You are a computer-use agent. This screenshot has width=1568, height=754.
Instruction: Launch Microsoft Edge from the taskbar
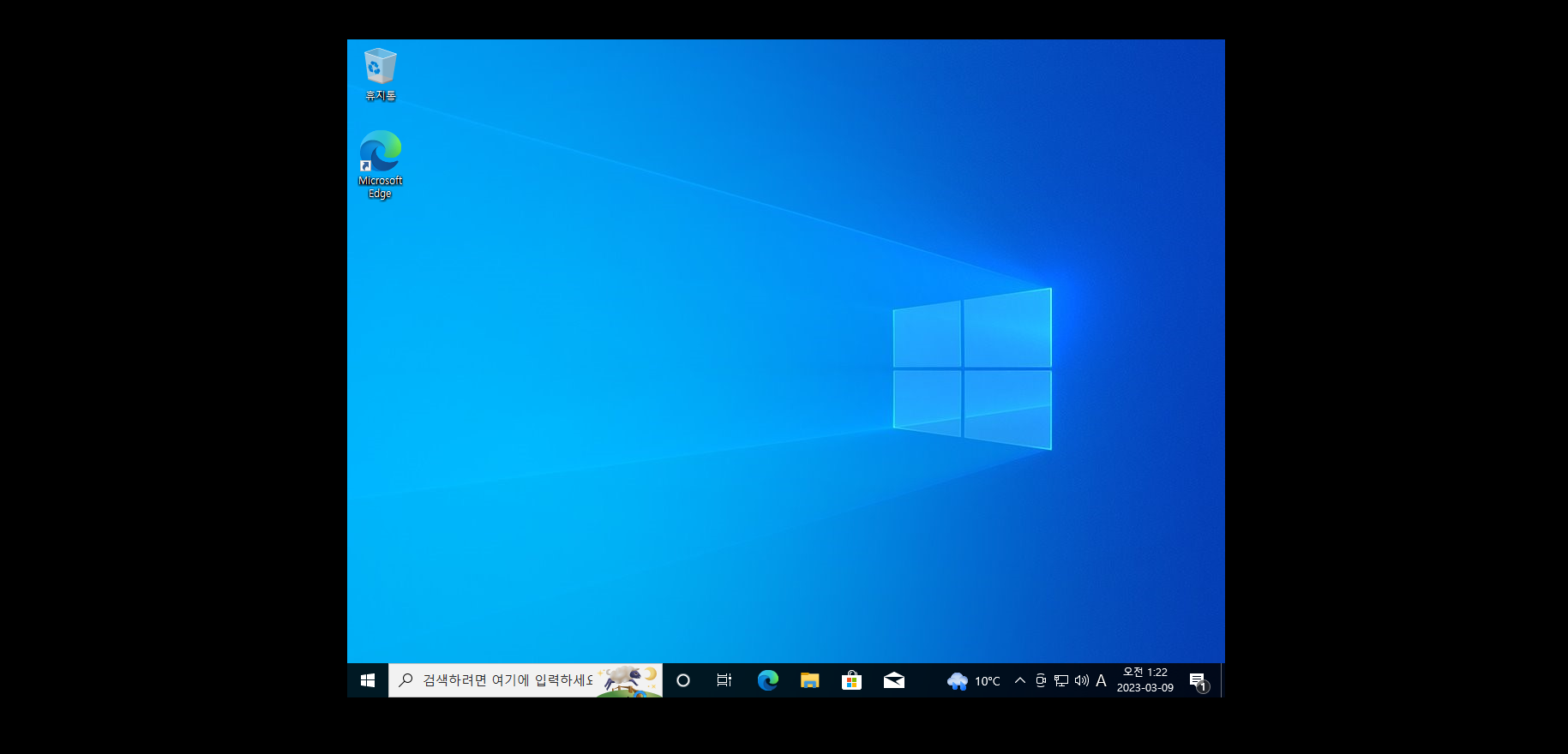767,680
